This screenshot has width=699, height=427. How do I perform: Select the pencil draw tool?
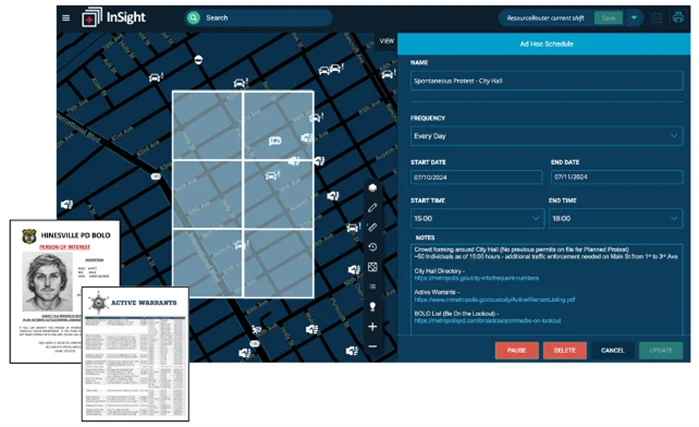[x=373, y=208]
